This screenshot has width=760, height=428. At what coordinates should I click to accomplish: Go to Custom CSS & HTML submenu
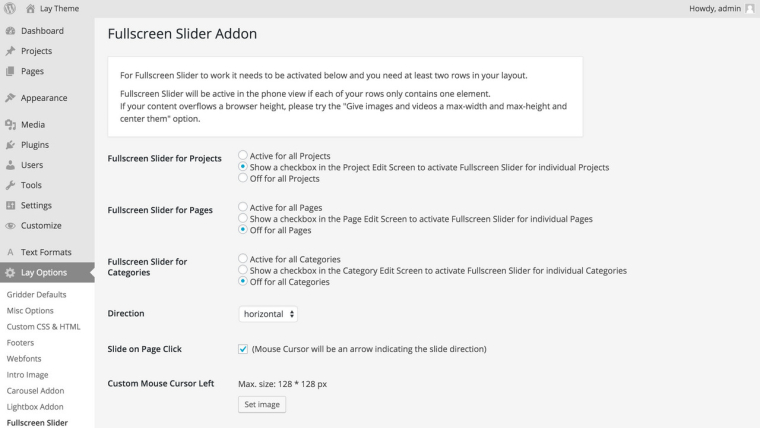(x=43, y=327)
